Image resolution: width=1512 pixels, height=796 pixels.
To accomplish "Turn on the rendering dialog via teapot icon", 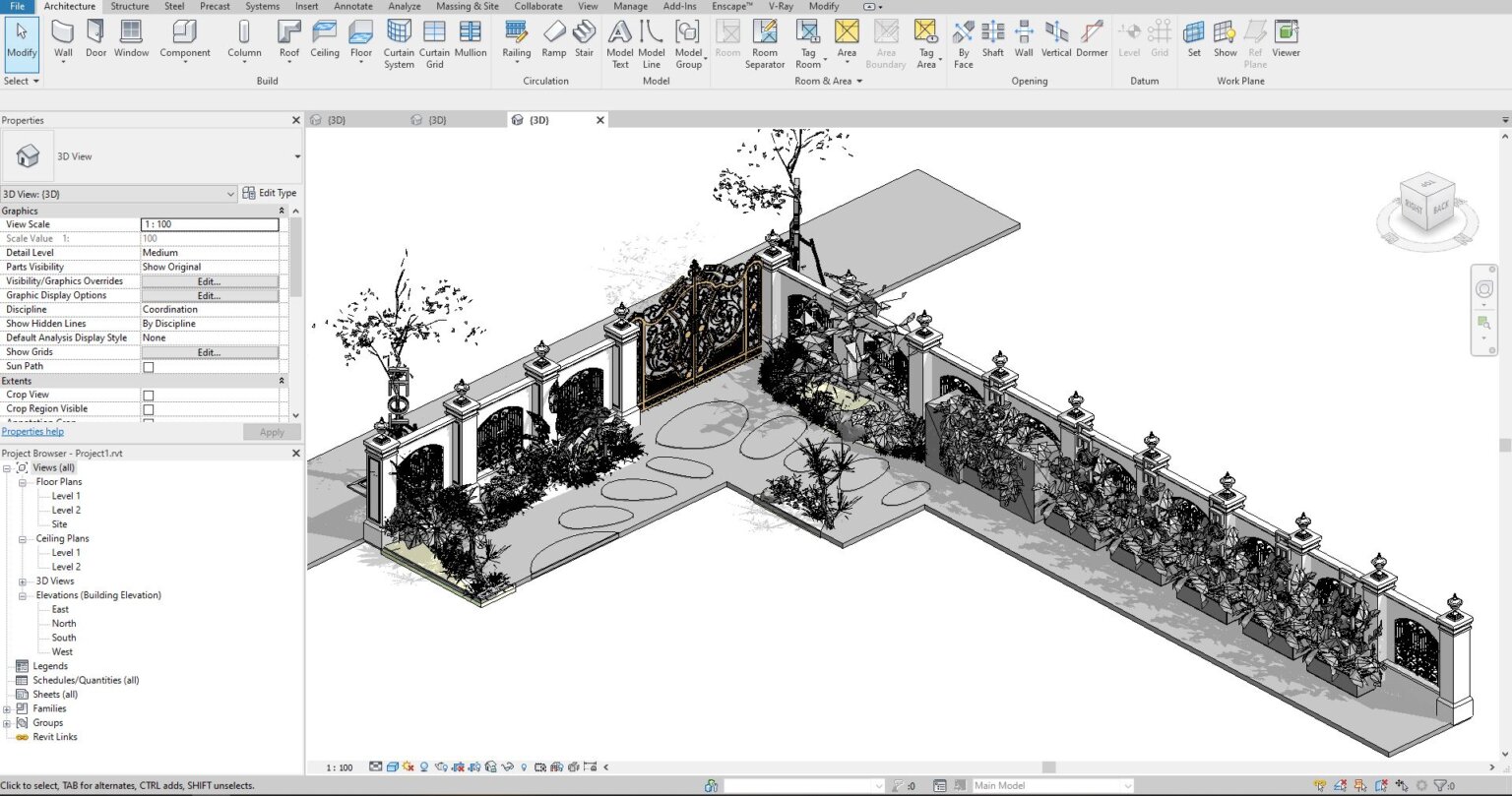I will coord(440,766).
